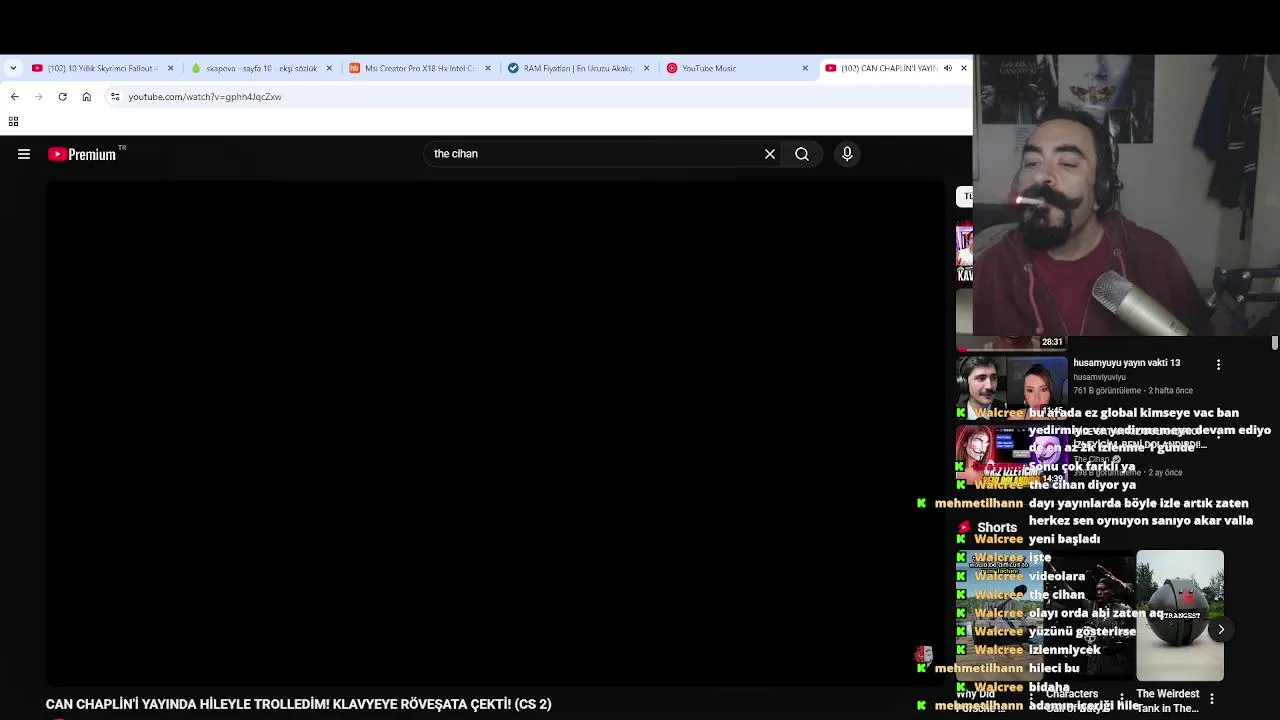Switch to skapova ekşi sözlük tab
Viewport: 1280px width, 720px height.
point(262,68)
